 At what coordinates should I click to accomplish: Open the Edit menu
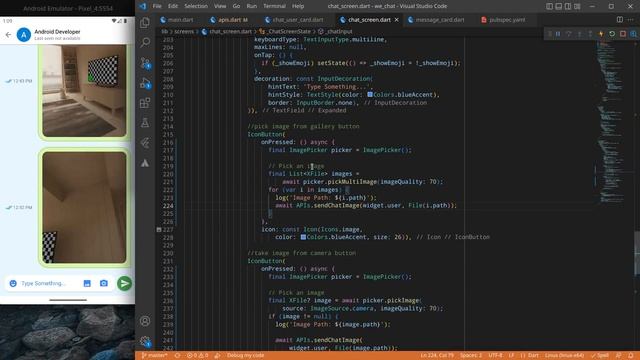173,6
